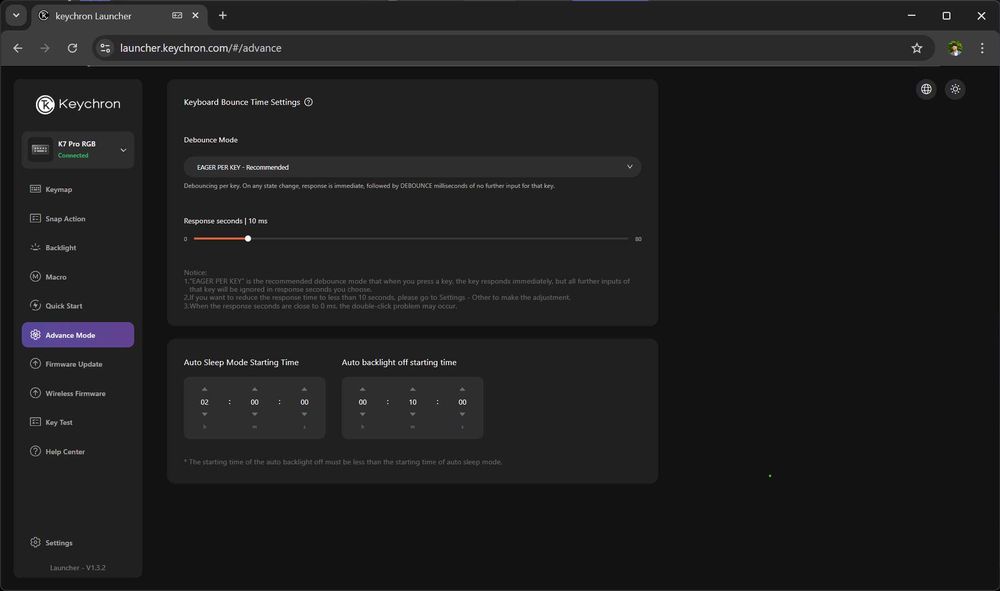Viewport: 1000px width, 591px height.
Task: Click the help icon beside Bounce Time Settings
Action: pyautogui.click(x=309, y=102)
